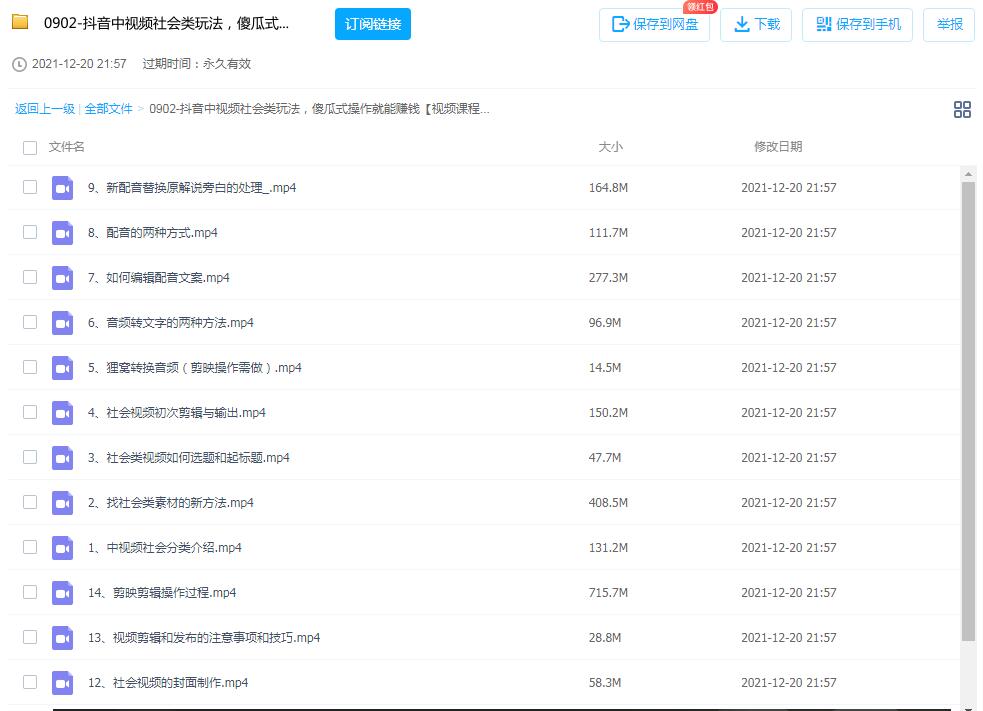983x711 pixels.
Task: Open file 4、社会视频初次剪辑与输出.mp4
Action: point(176,413)
